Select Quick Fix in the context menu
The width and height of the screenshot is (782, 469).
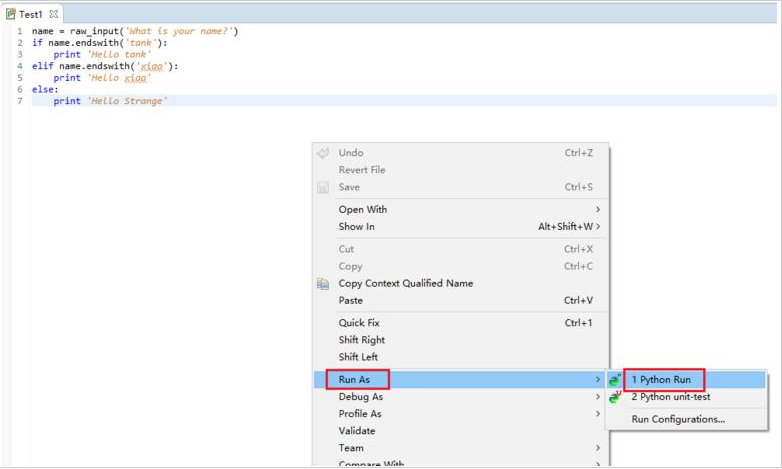point(361,323)
